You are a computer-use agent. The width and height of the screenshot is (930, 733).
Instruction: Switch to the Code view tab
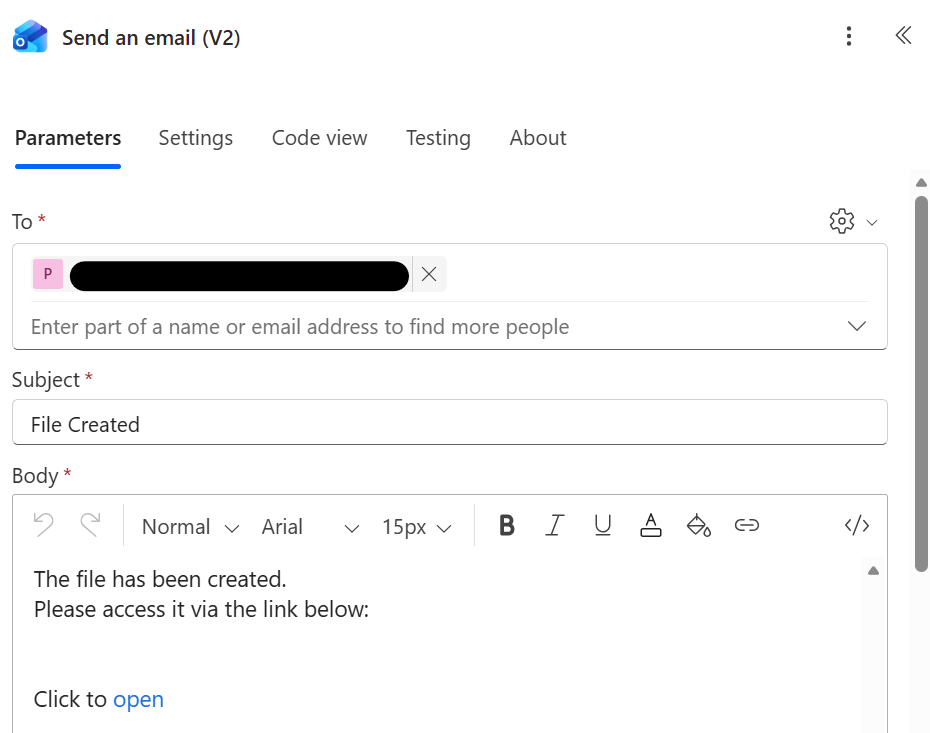(x=320, y=138)
